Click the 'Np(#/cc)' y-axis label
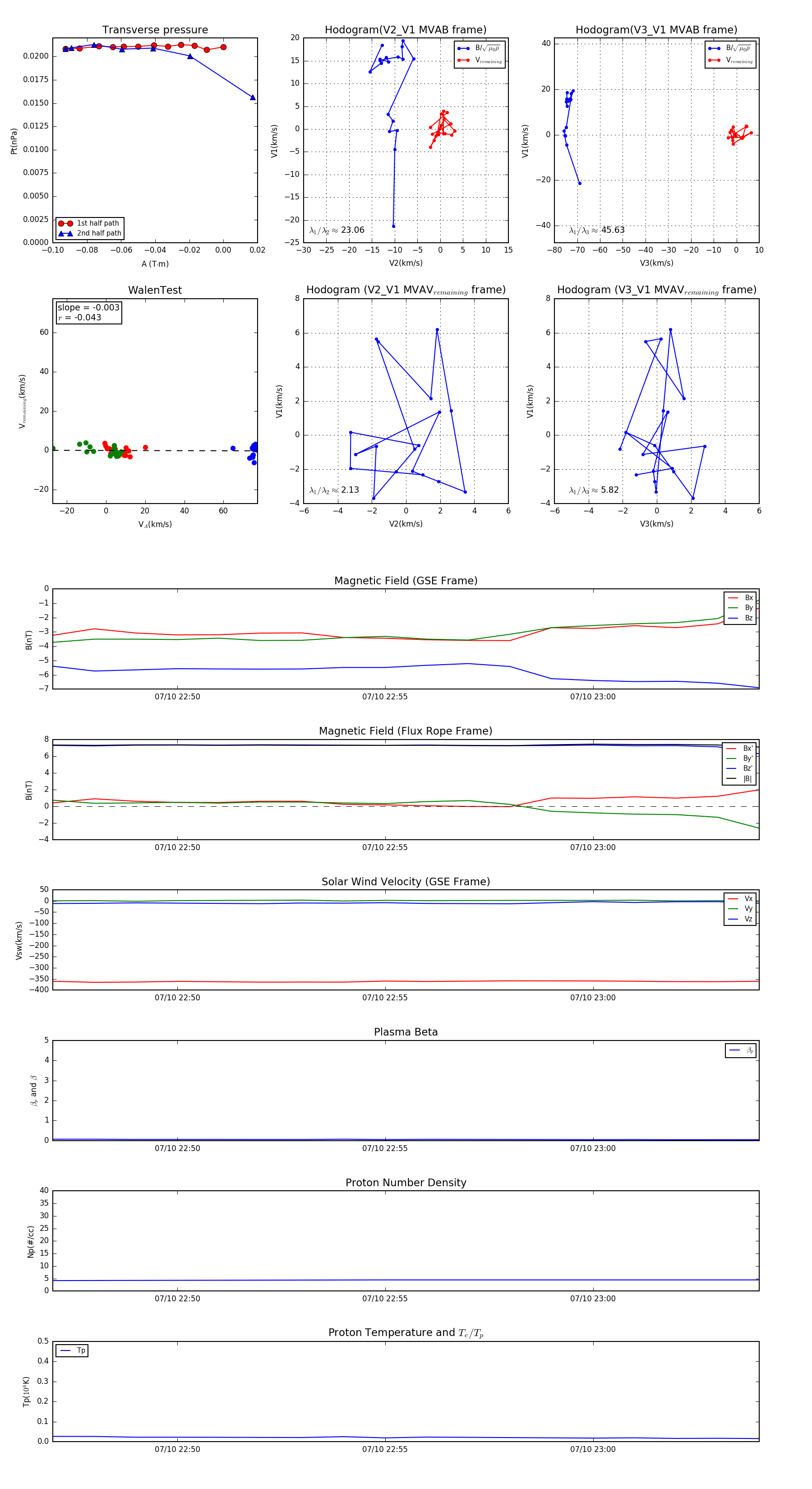 click(x=31, y=1242)
